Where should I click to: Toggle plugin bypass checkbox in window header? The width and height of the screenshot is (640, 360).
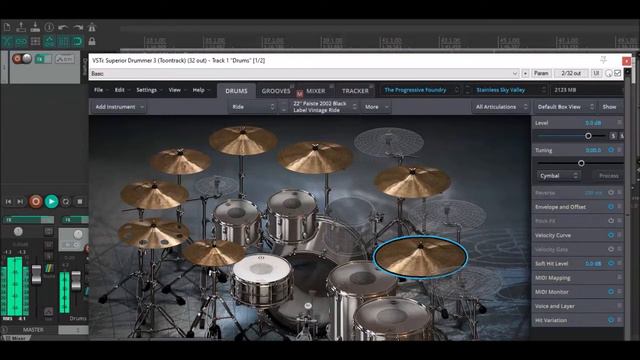[x=618, y=73]
